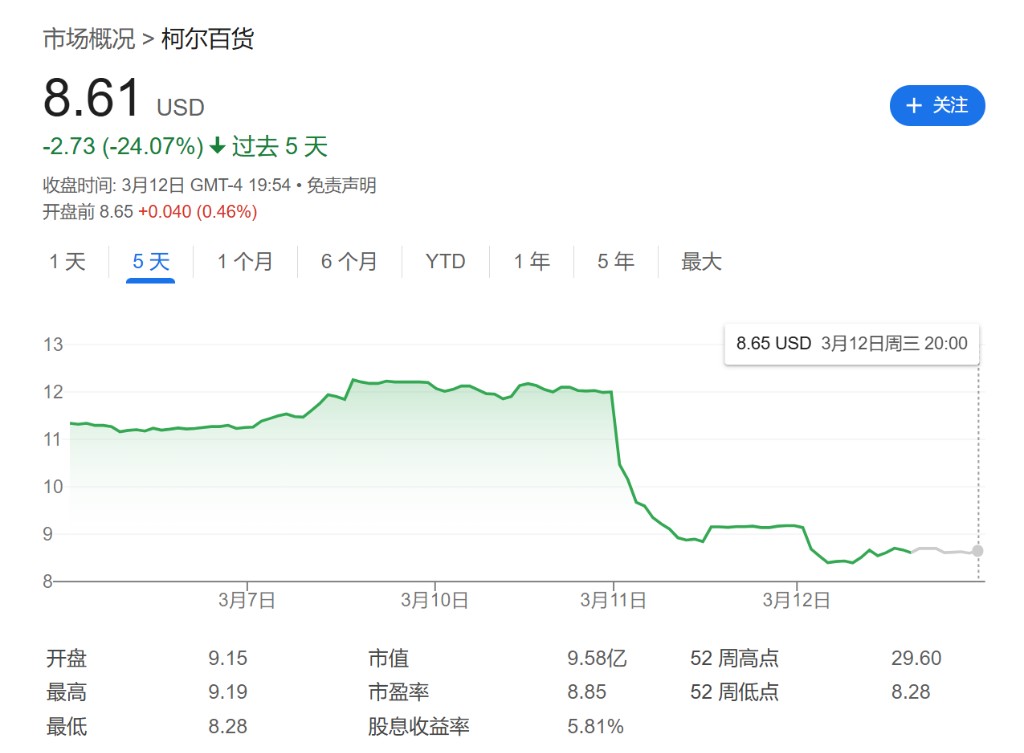
Task: Click the 52 周高点 value 29.60
Action: coord(916,658)
